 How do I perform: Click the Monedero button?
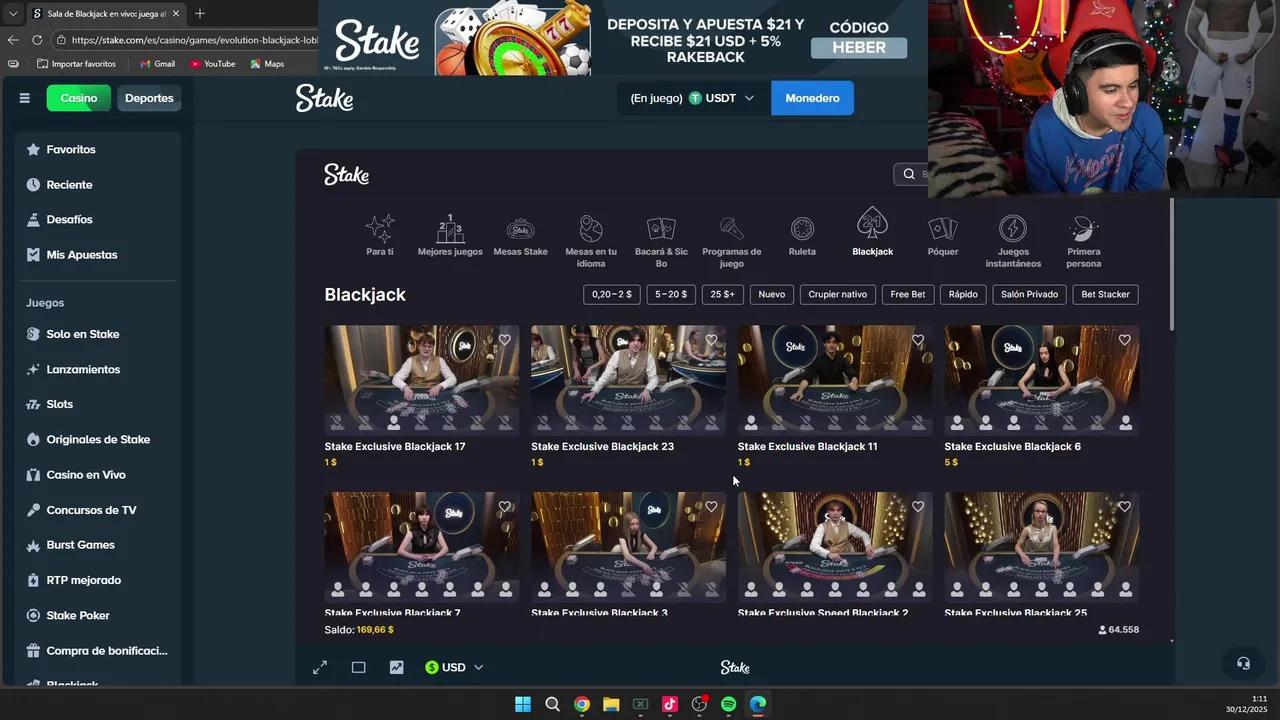coord(812,98)
